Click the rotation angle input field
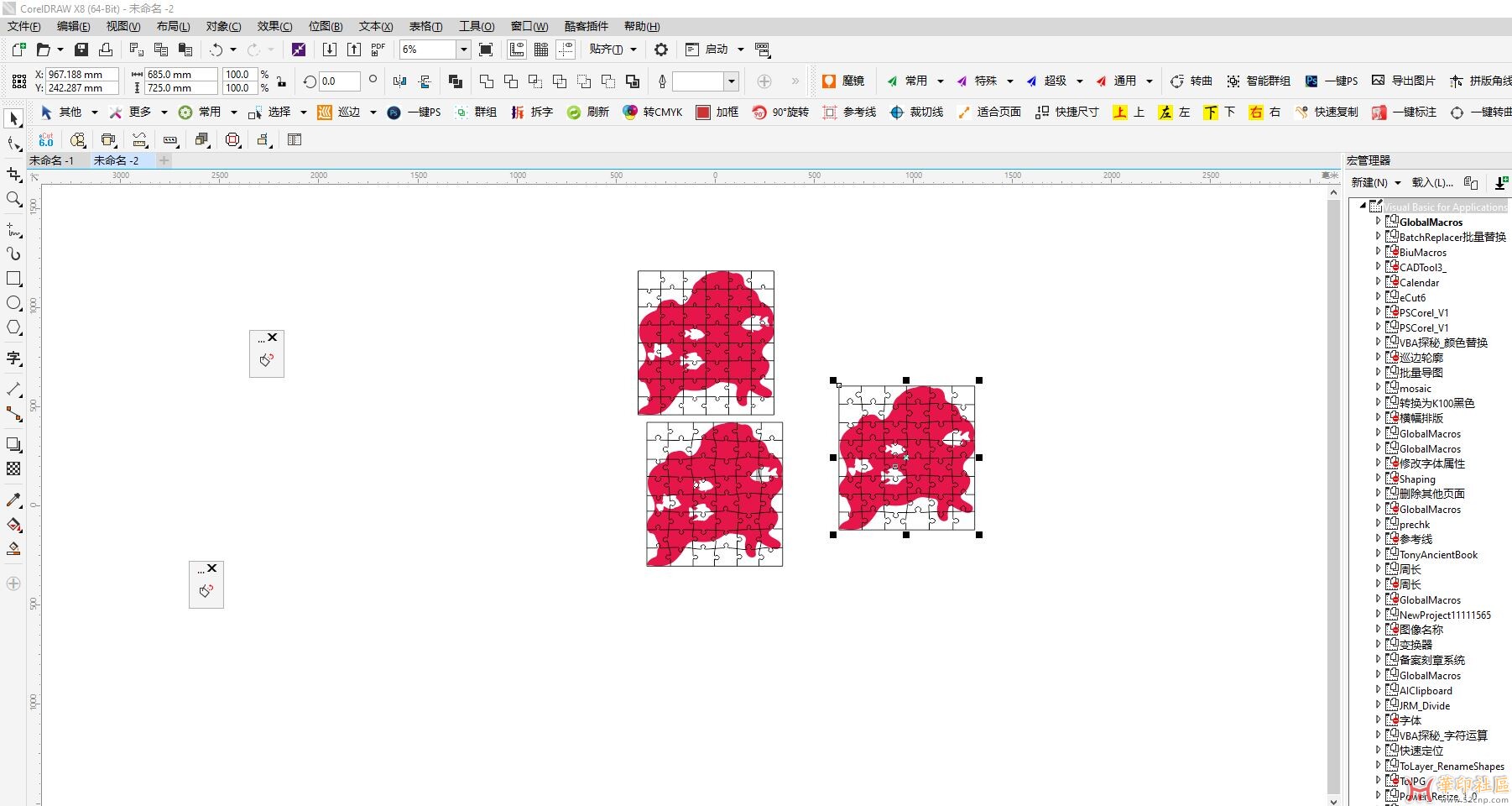The image size is (1512, 806). 339,81
